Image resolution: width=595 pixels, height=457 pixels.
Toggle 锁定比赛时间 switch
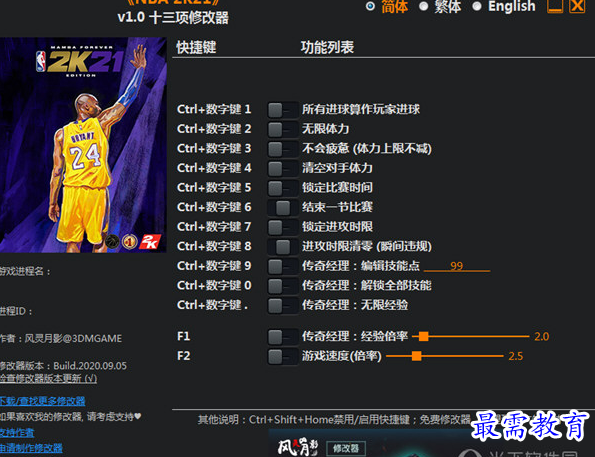(x=283, y=188)
